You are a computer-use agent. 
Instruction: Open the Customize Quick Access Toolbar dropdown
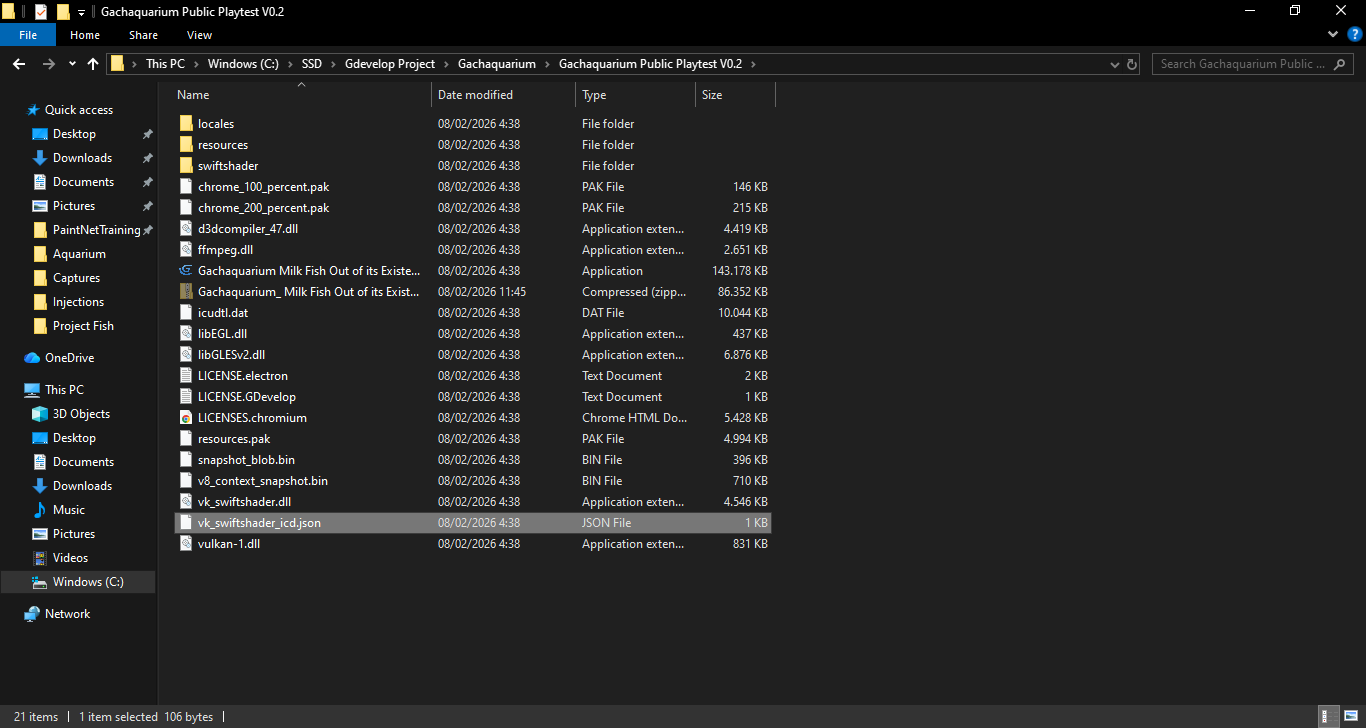tap(82, 12)
